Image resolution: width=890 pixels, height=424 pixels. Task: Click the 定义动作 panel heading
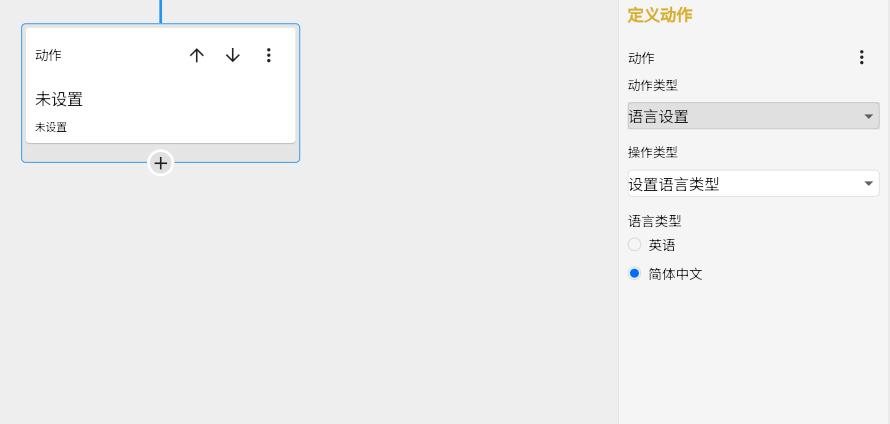(660, 15)
